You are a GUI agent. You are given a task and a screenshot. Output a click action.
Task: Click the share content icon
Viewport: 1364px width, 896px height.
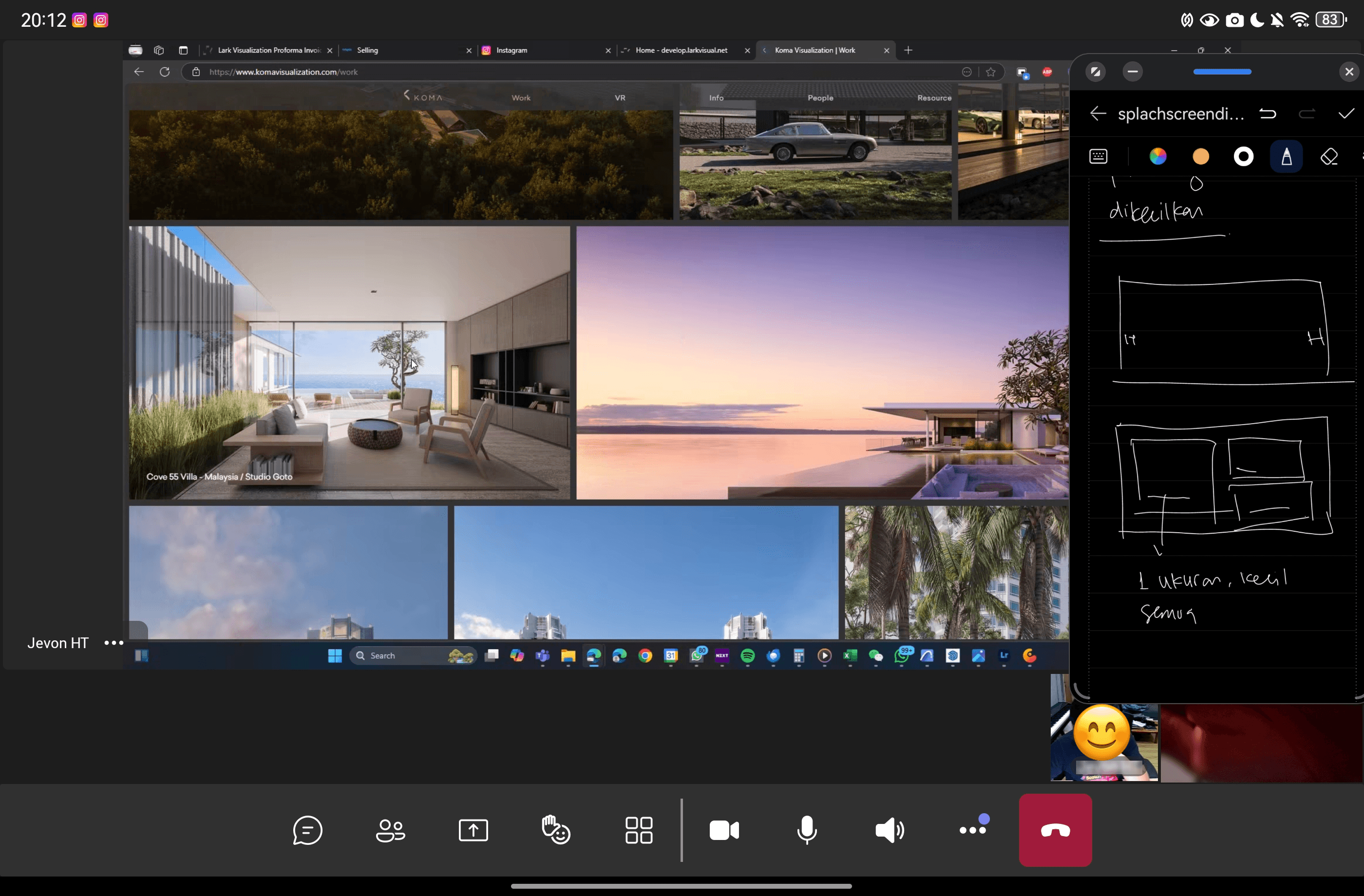[473, 830]
